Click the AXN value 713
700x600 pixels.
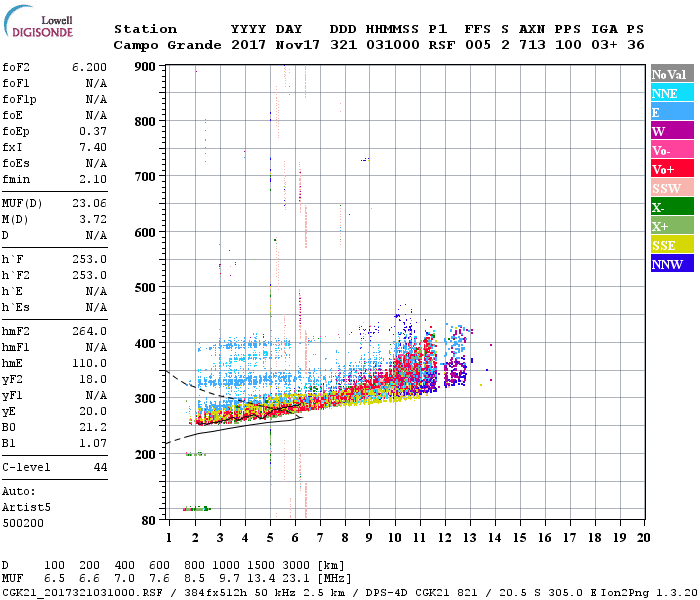click(532, 45)
